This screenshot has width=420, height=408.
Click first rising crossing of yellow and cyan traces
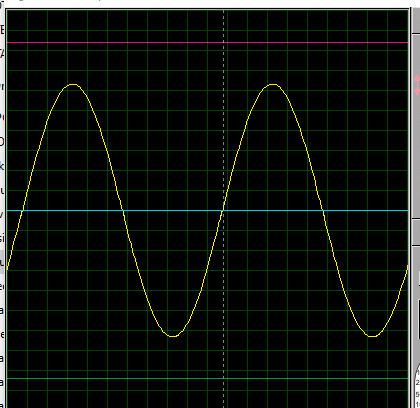point(23,211)
